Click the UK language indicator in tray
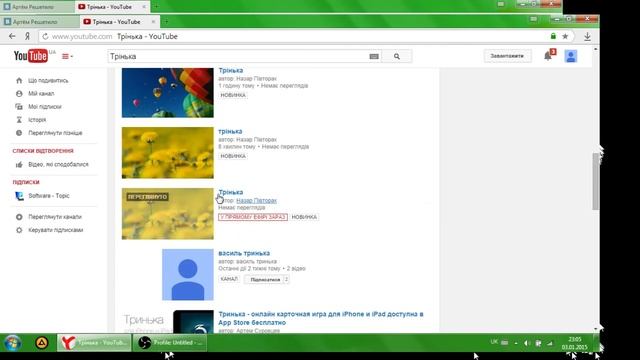The image size is (640, 360). [494, 342]
